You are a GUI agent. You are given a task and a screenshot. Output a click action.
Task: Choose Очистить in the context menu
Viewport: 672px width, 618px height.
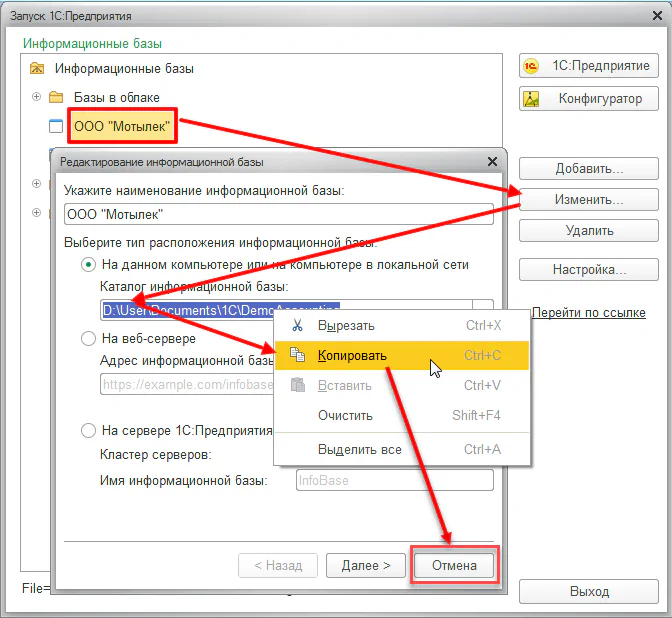tap(345, 416)
